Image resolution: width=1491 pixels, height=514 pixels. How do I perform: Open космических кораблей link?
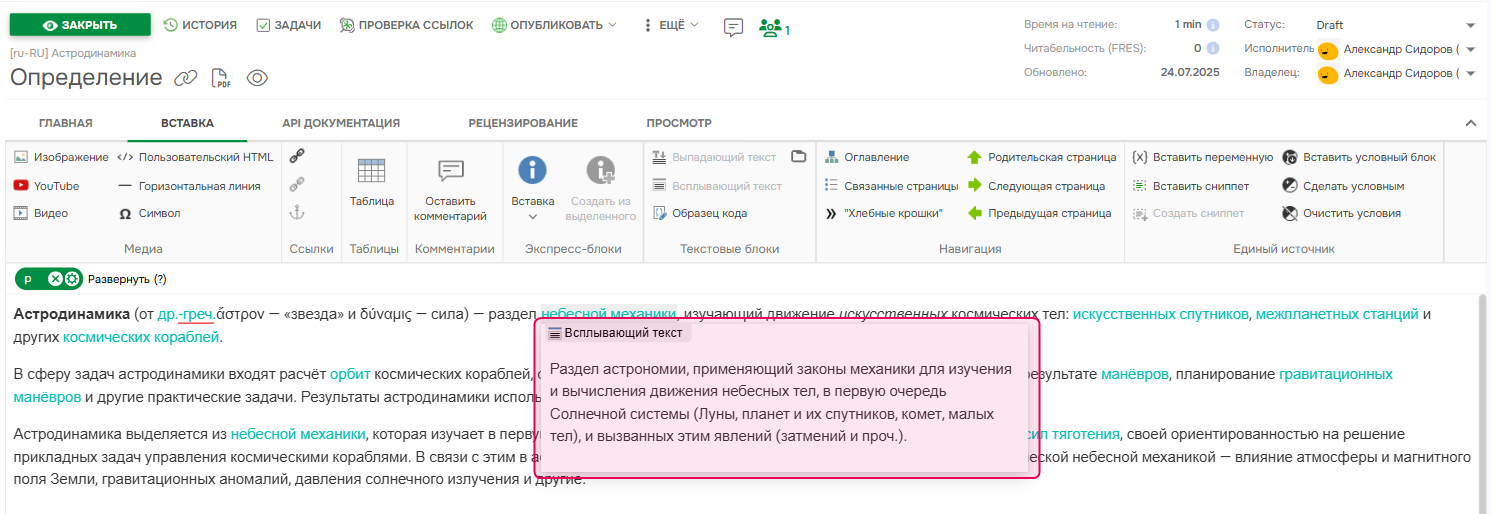tap(140, 337)
